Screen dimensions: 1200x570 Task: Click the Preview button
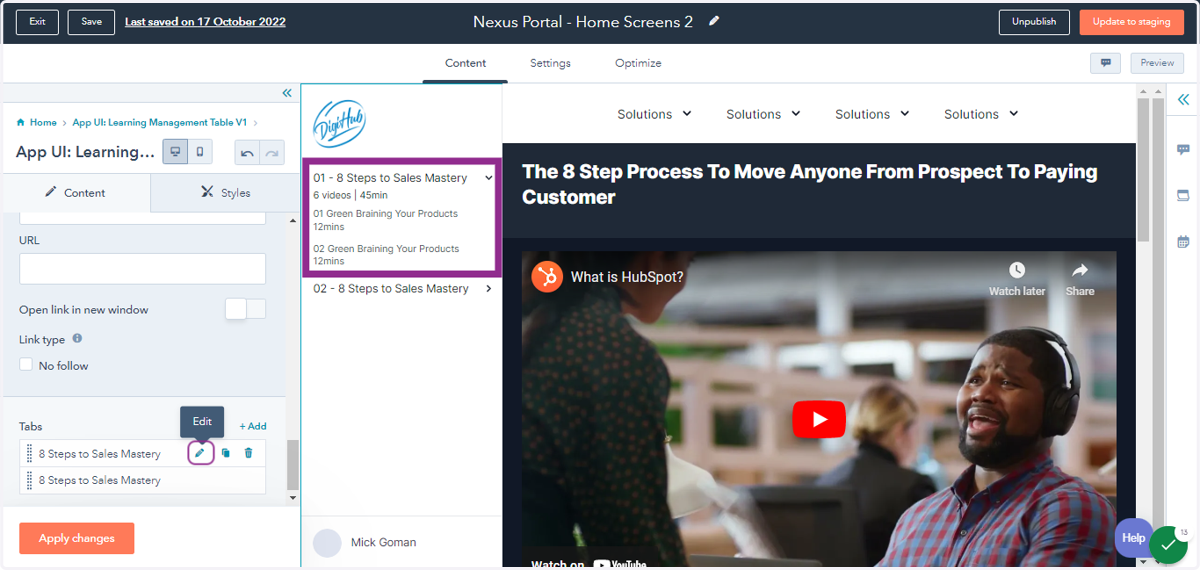point(1157,63)
